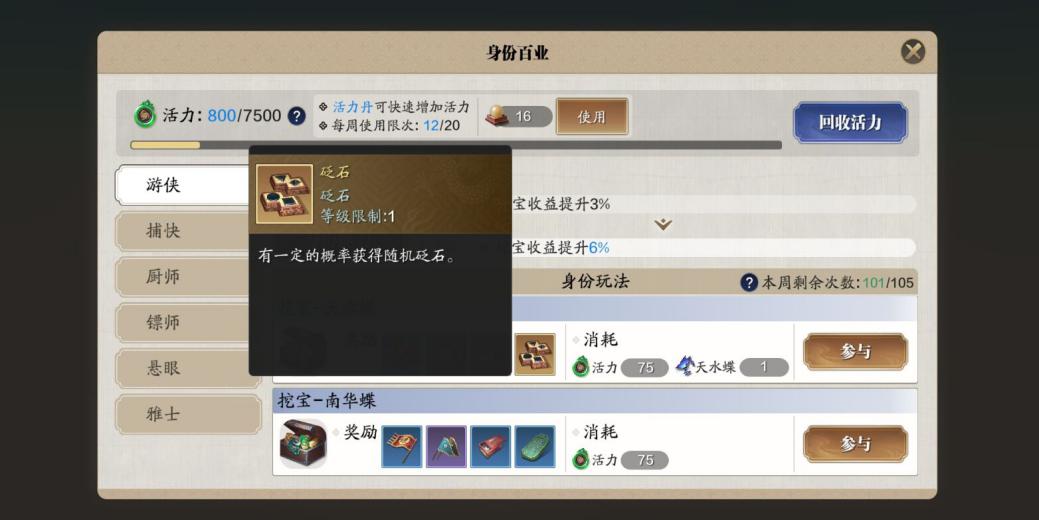Click the treasure chest icon for 挖宝-南华蝶
The image size is (1039, 520).
tap(303, 444)
